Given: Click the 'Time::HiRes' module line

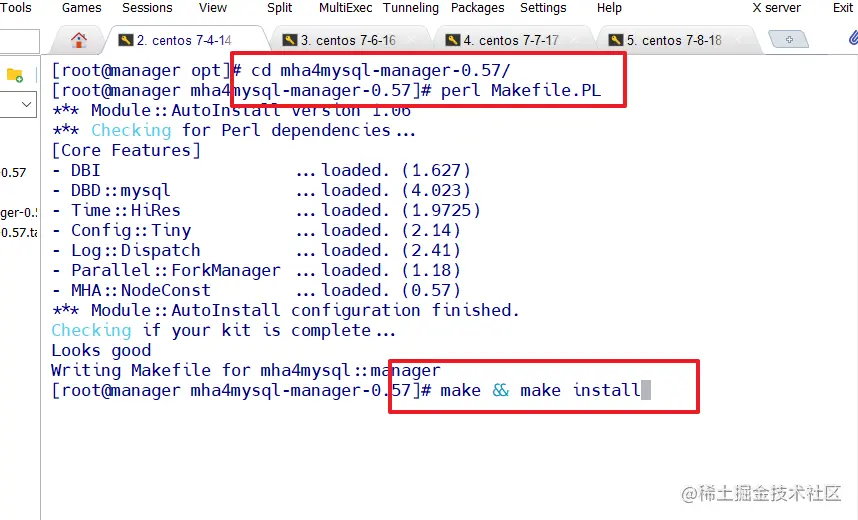Looking at the screenshot, I should point(266,210).
